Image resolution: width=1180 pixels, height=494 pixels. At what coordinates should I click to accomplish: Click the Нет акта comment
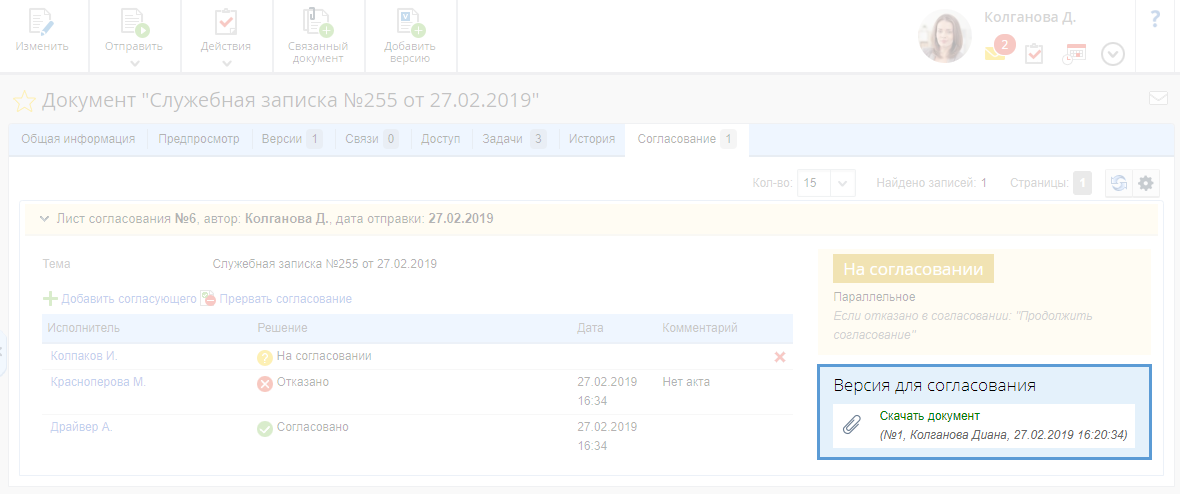[686, 382]
